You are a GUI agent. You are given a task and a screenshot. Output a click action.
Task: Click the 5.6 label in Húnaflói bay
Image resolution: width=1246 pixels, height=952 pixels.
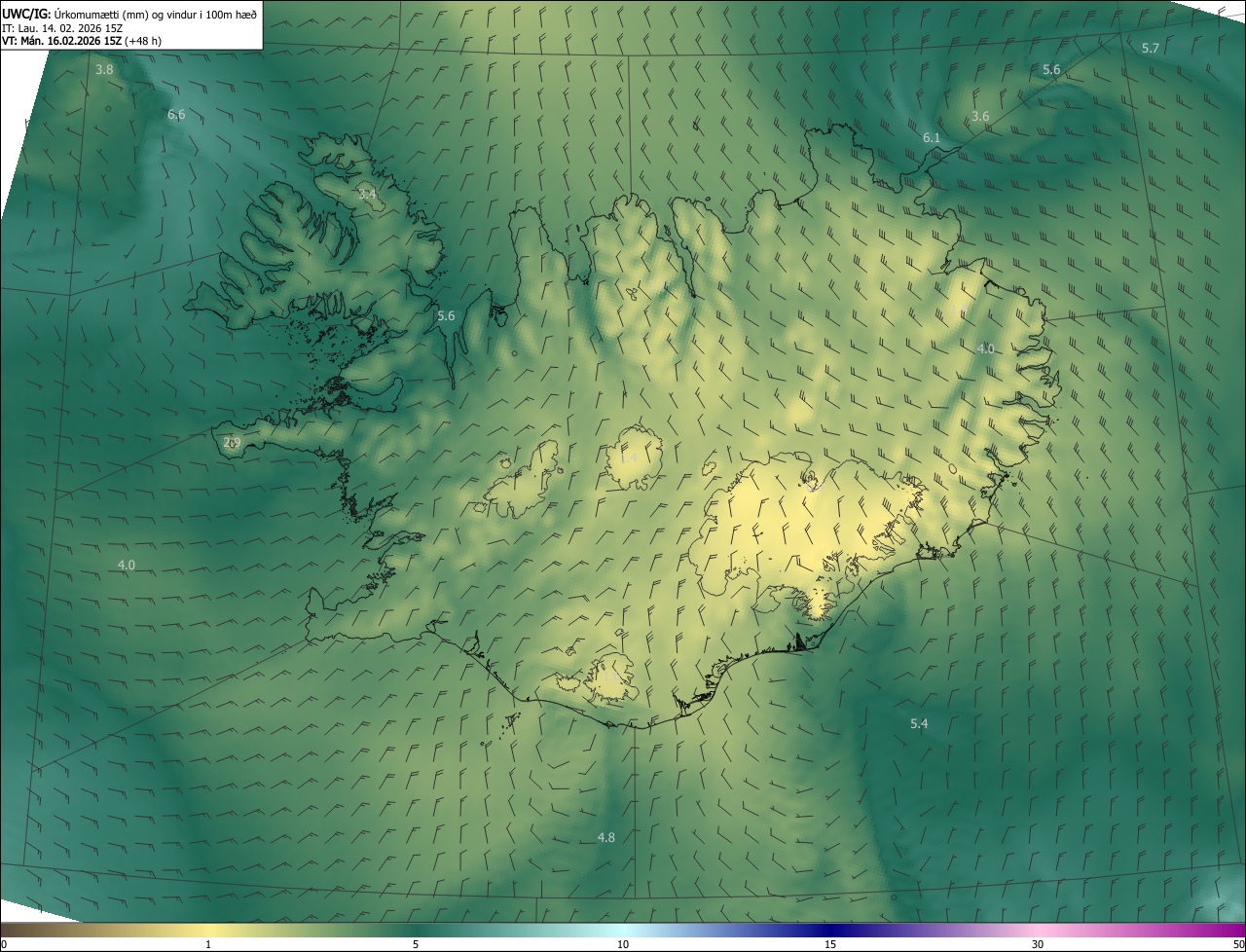pos(446,315)
